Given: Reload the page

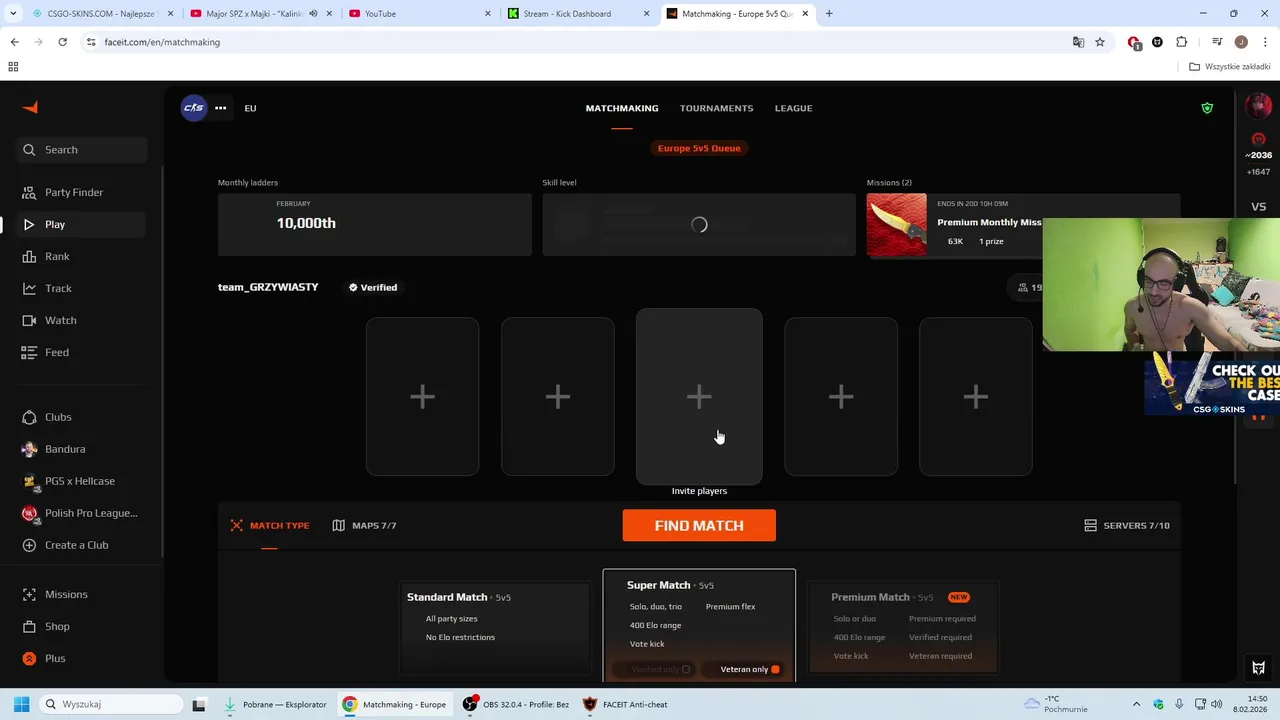Looking at the screenshot, I should (62, 42).
